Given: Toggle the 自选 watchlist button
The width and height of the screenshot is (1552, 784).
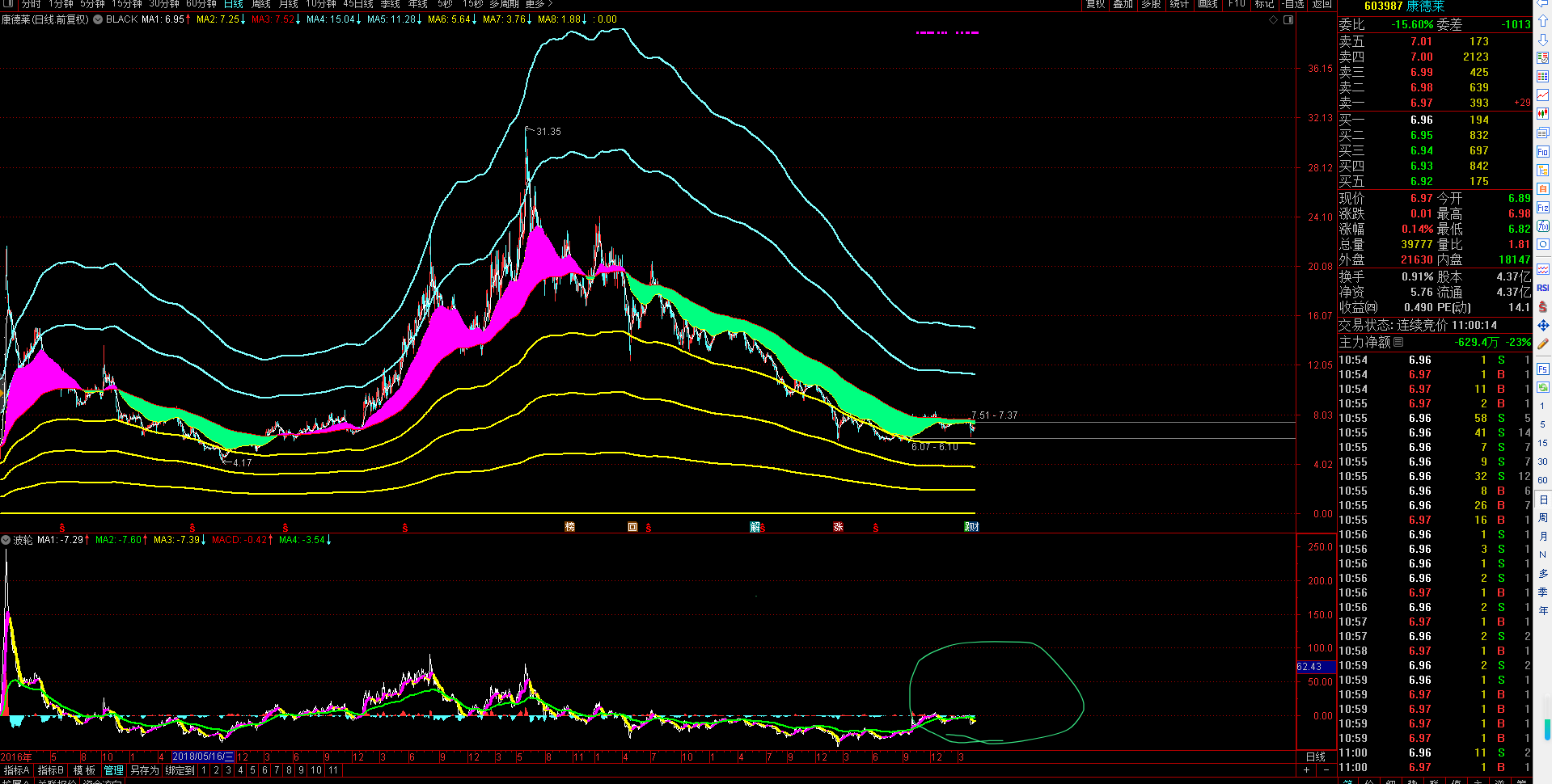Looking at the screenshot, I should tap(1294, 5).
